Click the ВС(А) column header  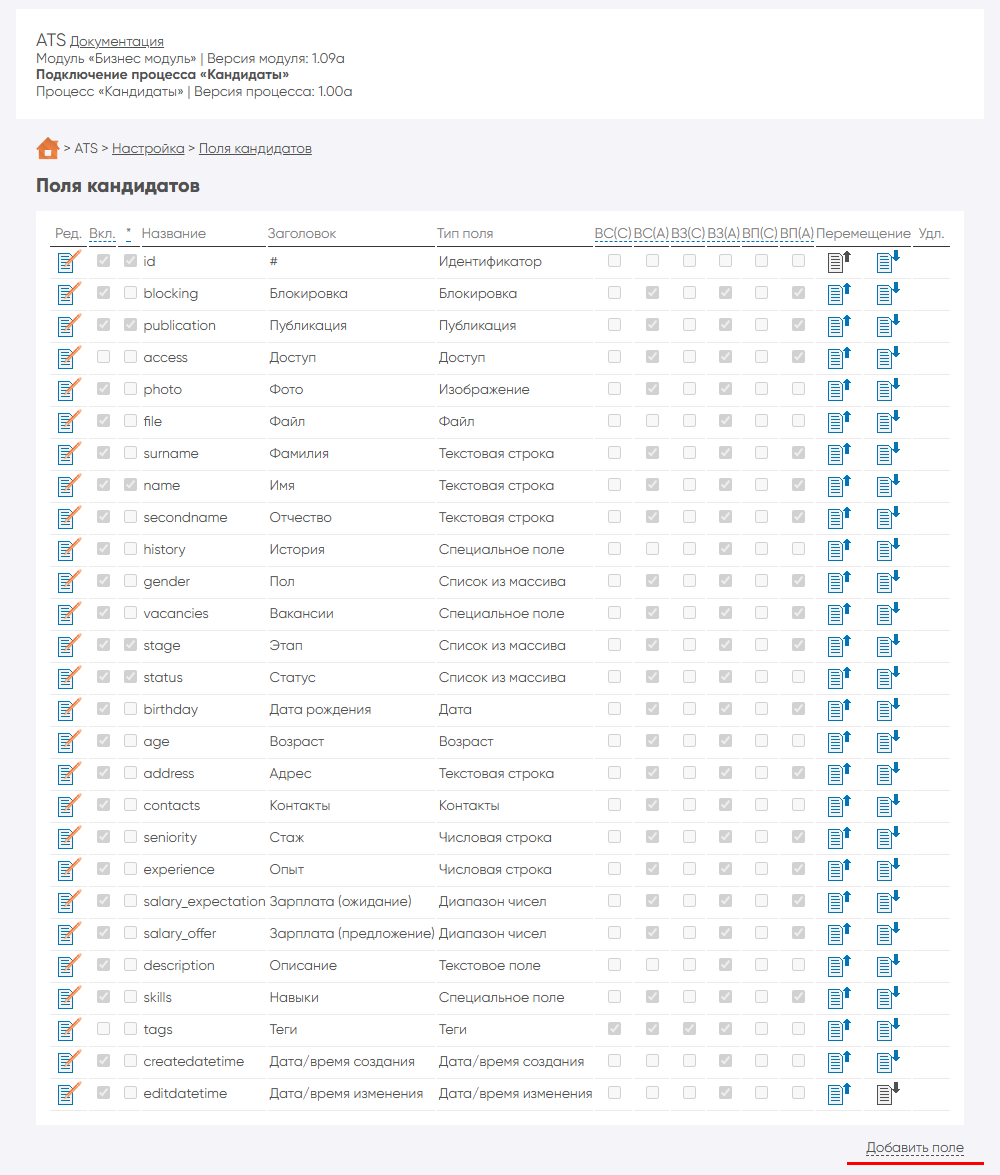pos(651,233)
